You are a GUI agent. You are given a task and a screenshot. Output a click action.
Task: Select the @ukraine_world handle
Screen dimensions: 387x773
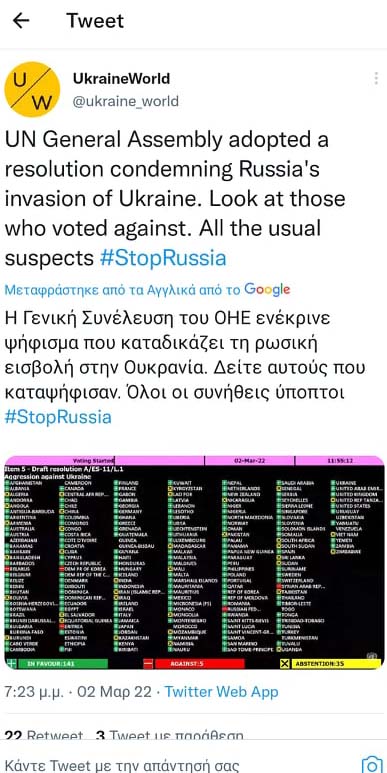(126, 101)
